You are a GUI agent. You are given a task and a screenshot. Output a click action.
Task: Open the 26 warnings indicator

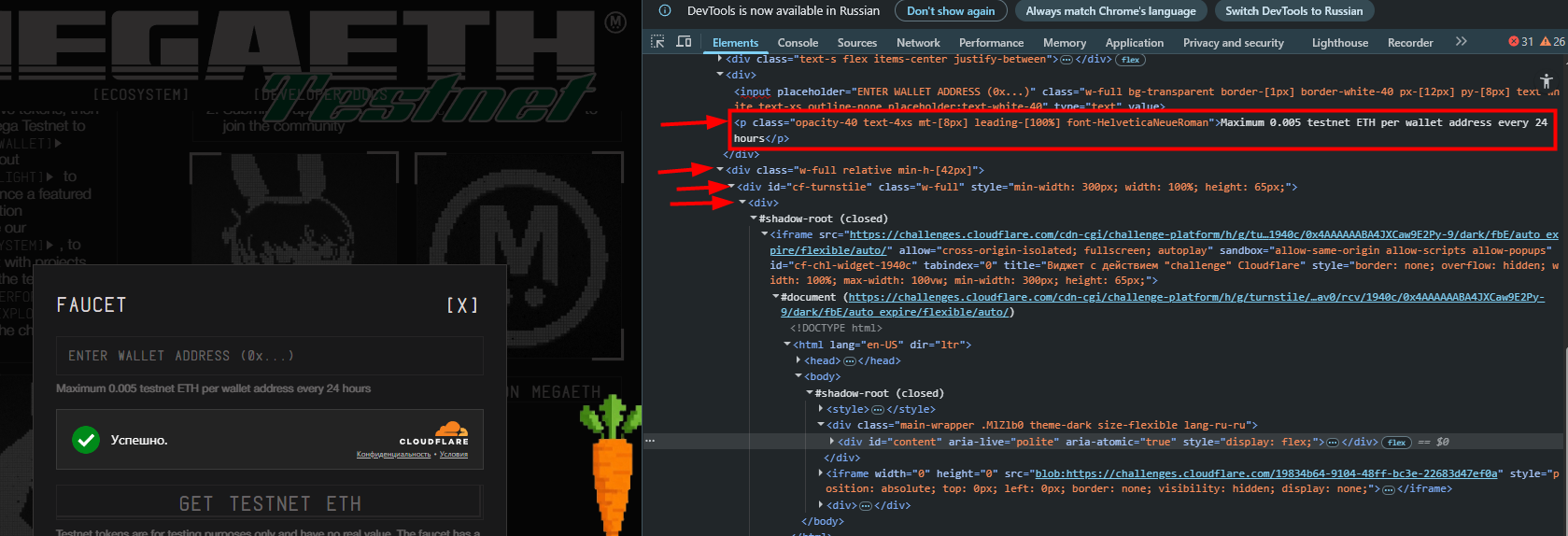(1553, 42)
